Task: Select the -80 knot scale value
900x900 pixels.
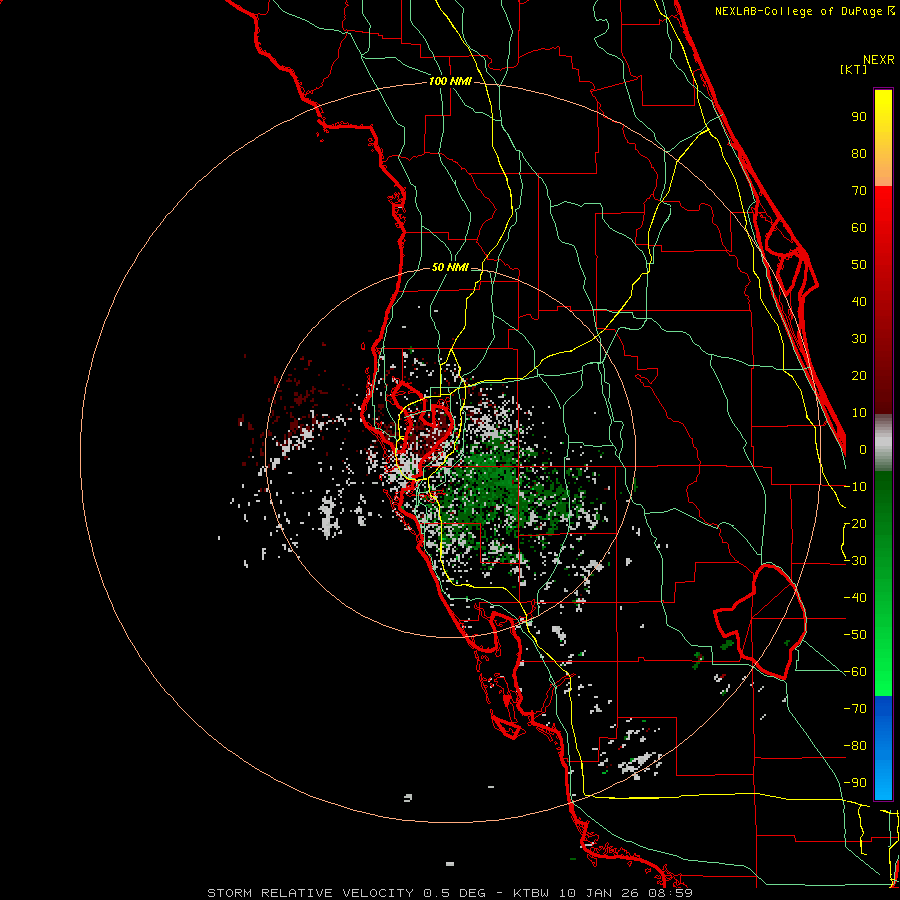Action: (x=855, y=746)
